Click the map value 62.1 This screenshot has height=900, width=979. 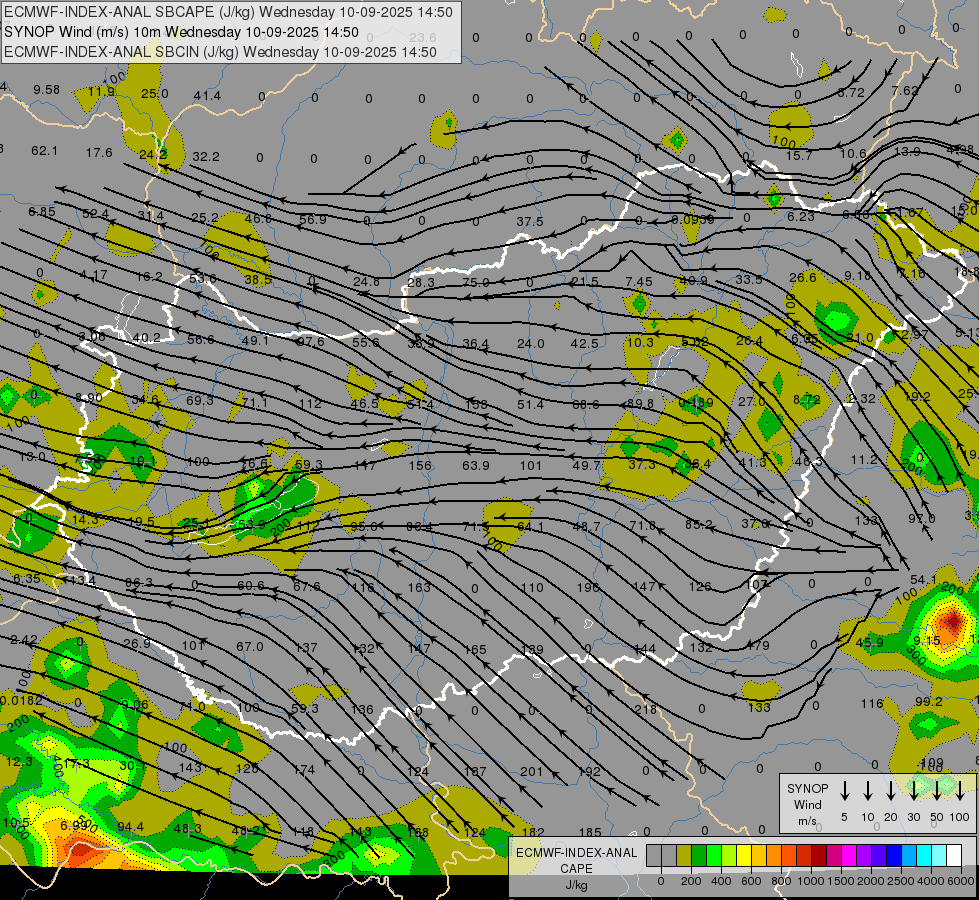pyautogui.click(x=44, y=151)
